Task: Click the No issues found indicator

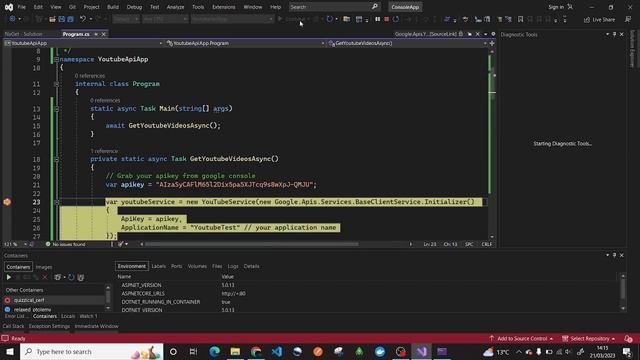Action: [65, 244]
